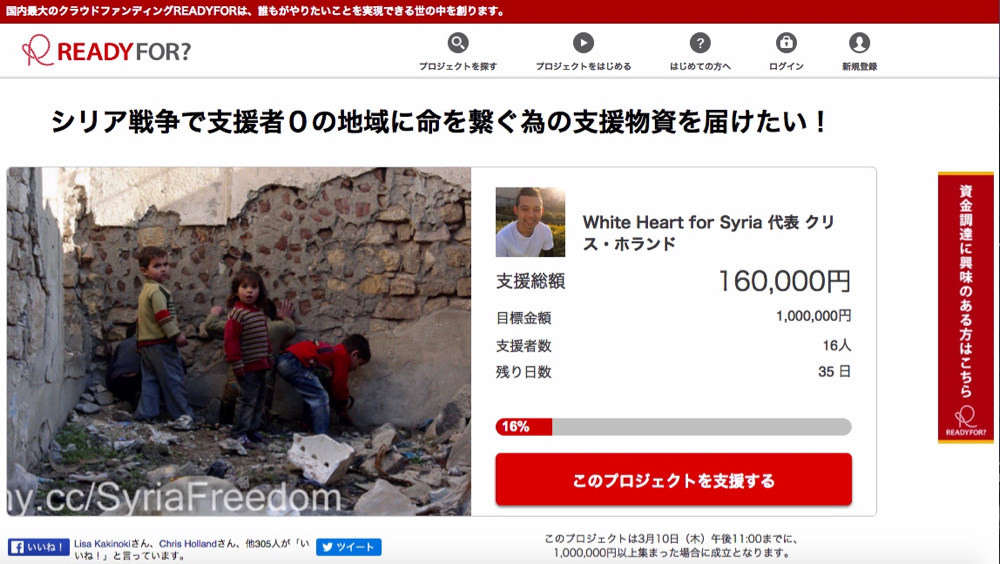Viewport: 1000px width, 564px height.
Task: Click このプロジェクトを支援する button
Action: point(673,480)
